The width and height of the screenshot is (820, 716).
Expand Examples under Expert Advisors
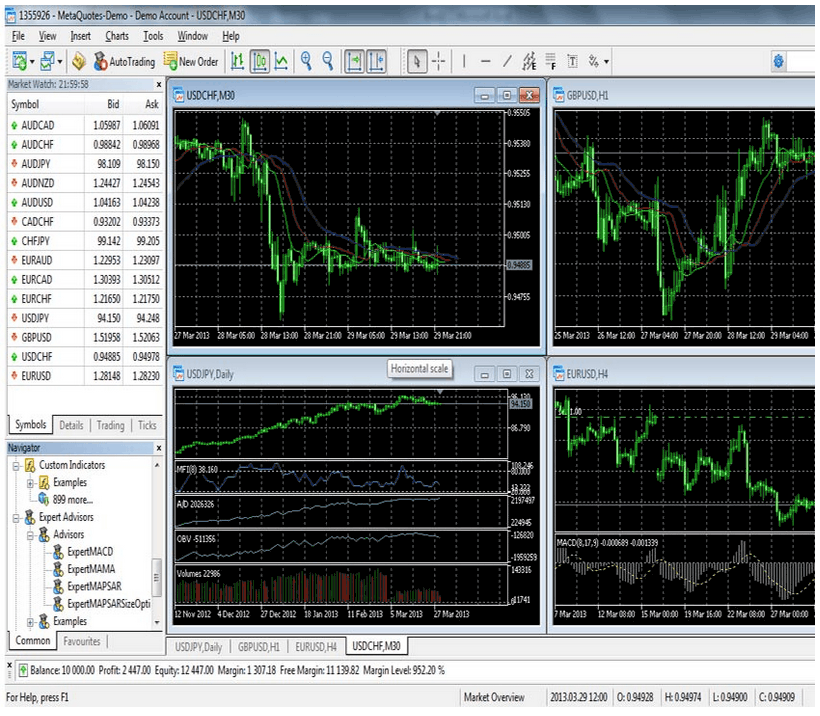coord(30,622)
